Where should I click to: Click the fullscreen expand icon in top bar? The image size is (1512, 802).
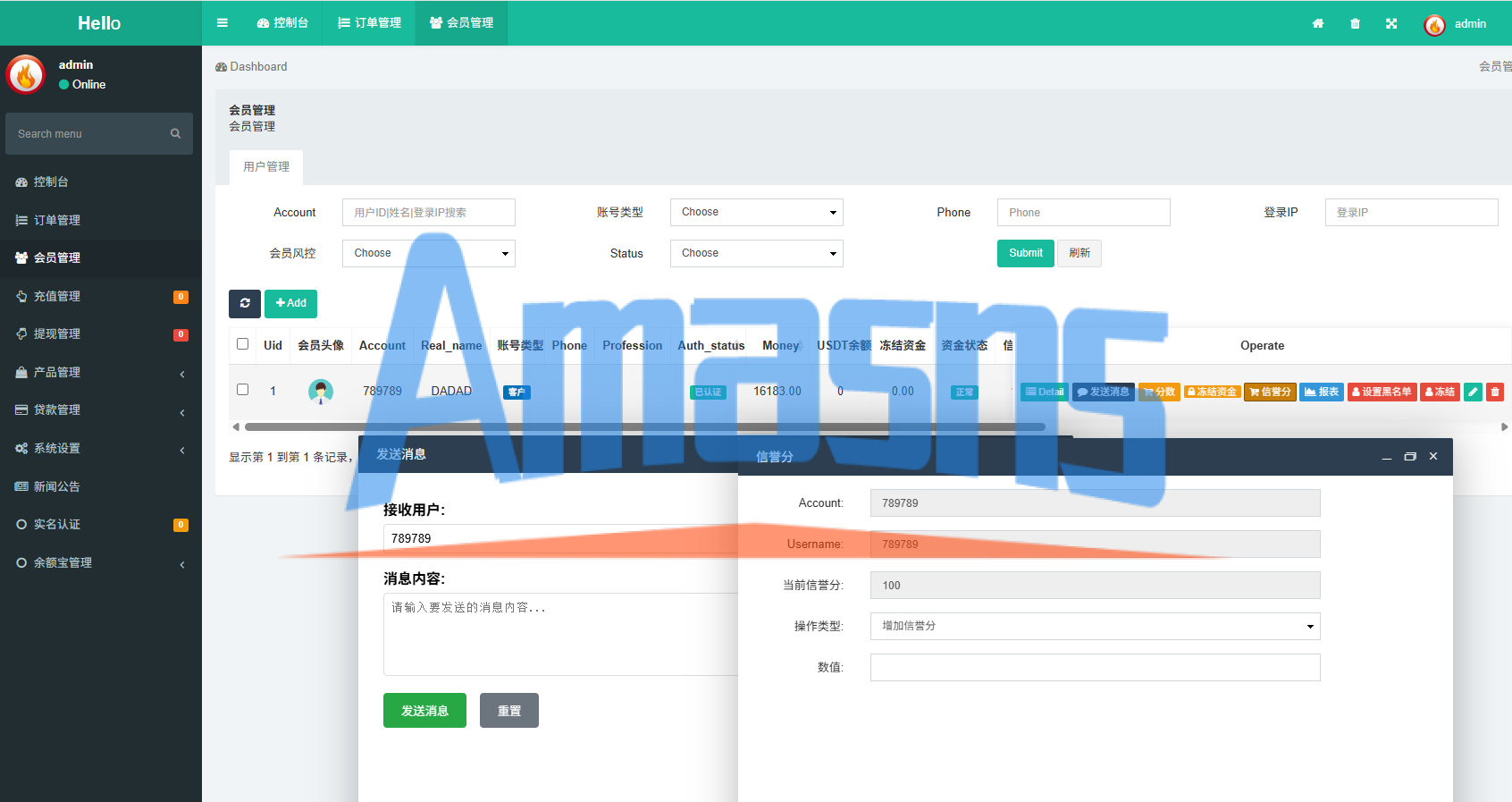pyautogui.click(x=1391, y=23)
